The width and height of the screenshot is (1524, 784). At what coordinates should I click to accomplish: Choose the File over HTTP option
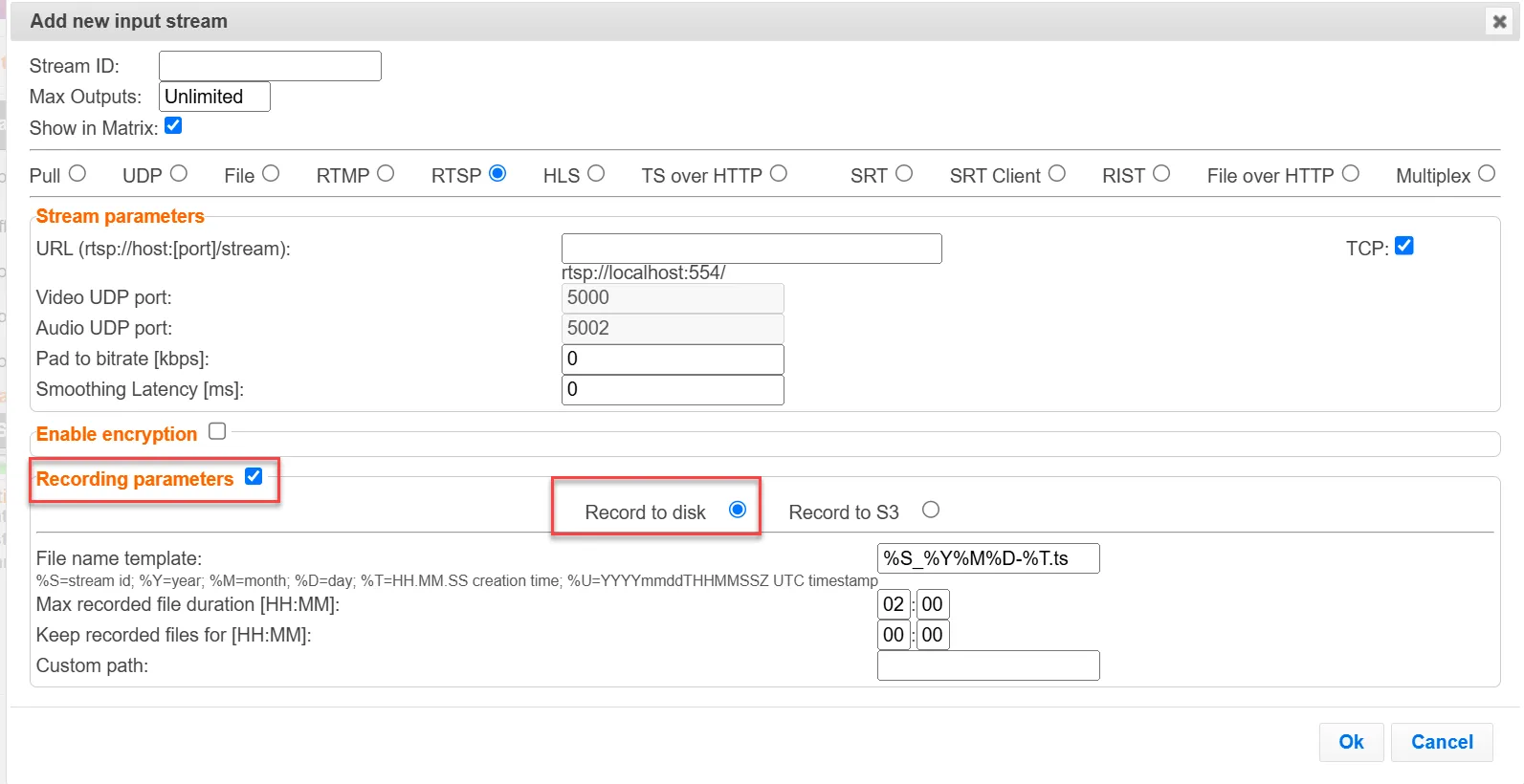click(1350, 173)
